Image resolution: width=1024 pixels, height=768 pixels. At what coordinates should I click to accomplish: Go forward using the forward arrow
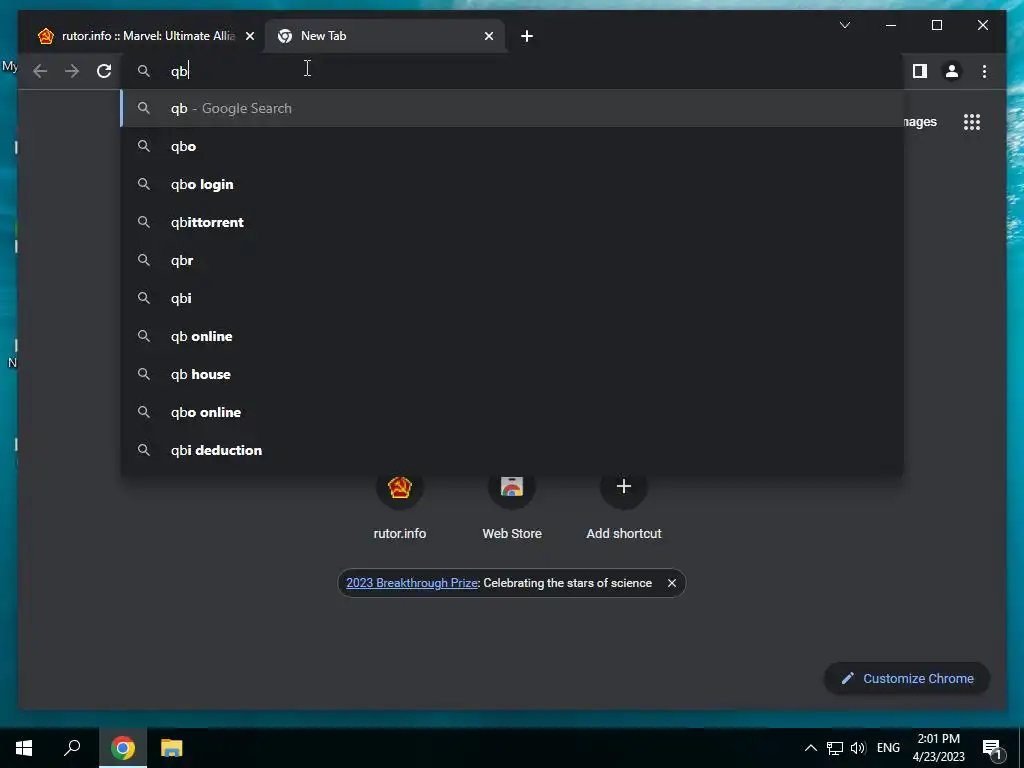(72, 71)
